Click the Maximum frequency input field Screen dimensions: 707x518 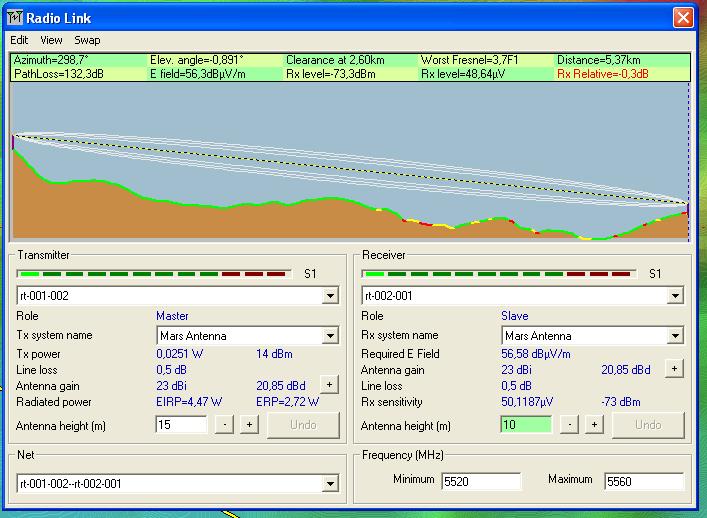(x=643, y=481)
